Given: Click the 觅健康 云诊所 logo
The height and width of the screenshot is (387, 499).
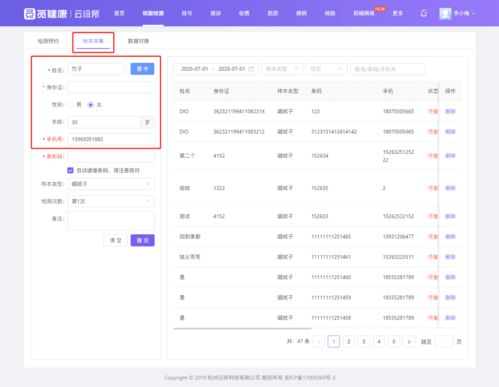Looking at the screenshot, I should [x=62, y=14].
